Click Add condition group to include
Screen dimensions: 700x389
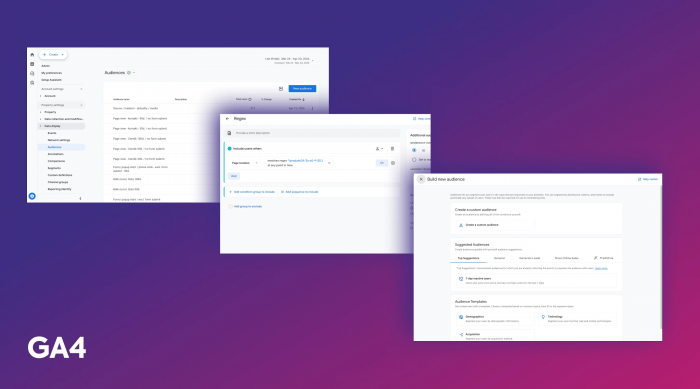pyautogui.click(x=252, y=192)
